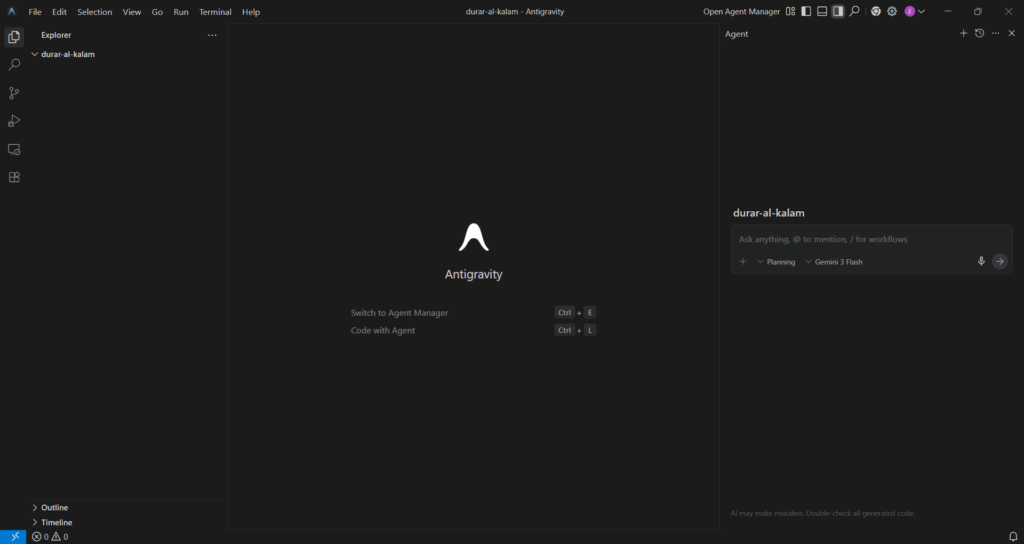This screenshot has width=1024, height=544.
Task: Open the Source Control view
Action: coord(14,93)
